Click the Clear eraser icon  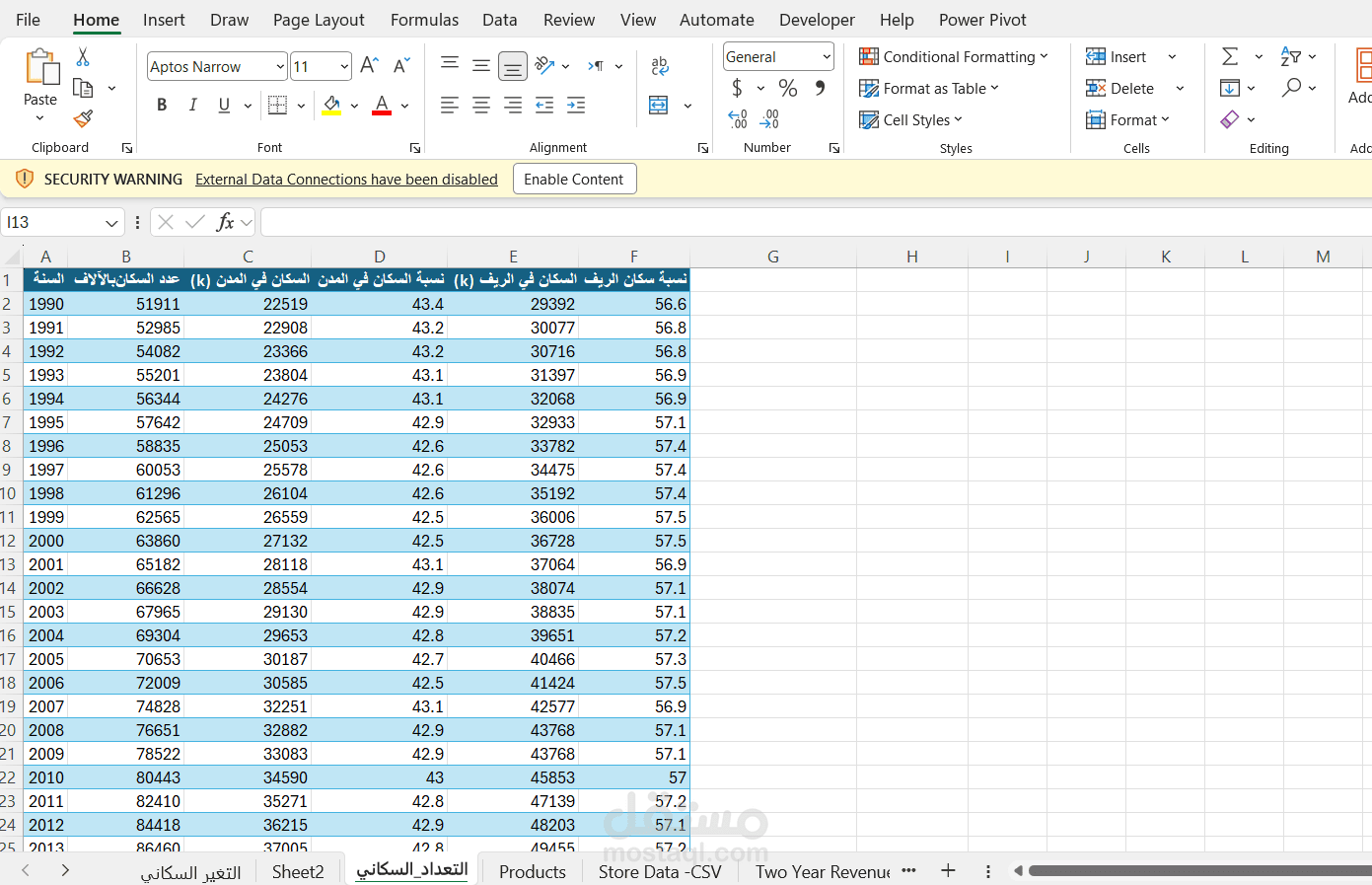pos(1230,119)
